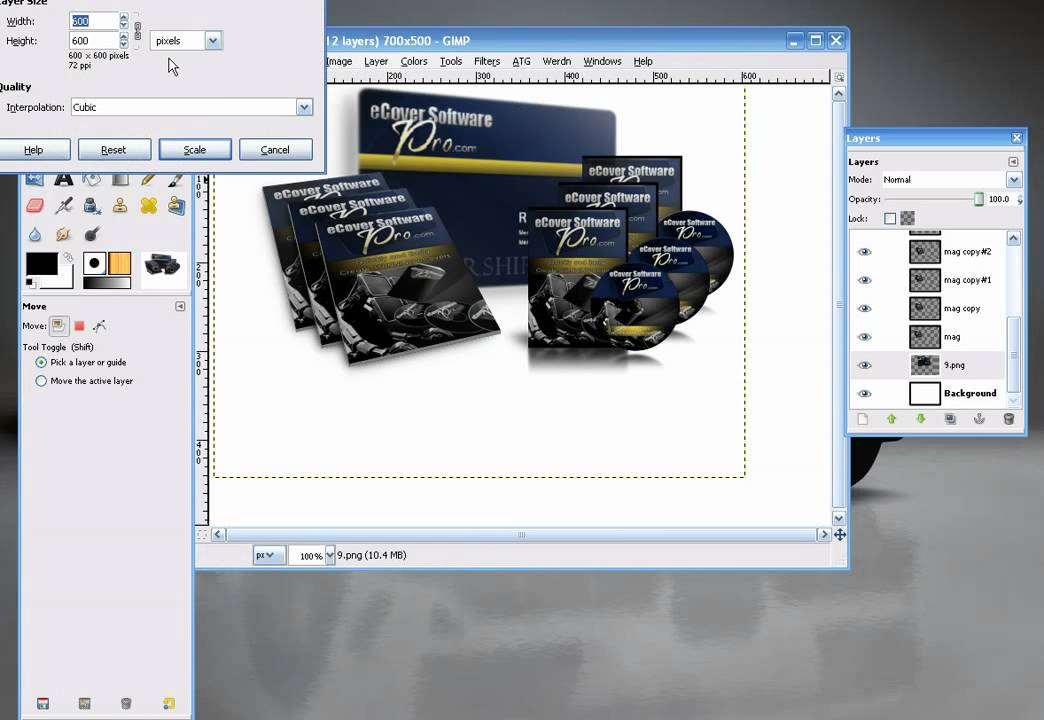Click the Help button in scale dialog
The image size is (1044, 720).
tap(33, 150)
